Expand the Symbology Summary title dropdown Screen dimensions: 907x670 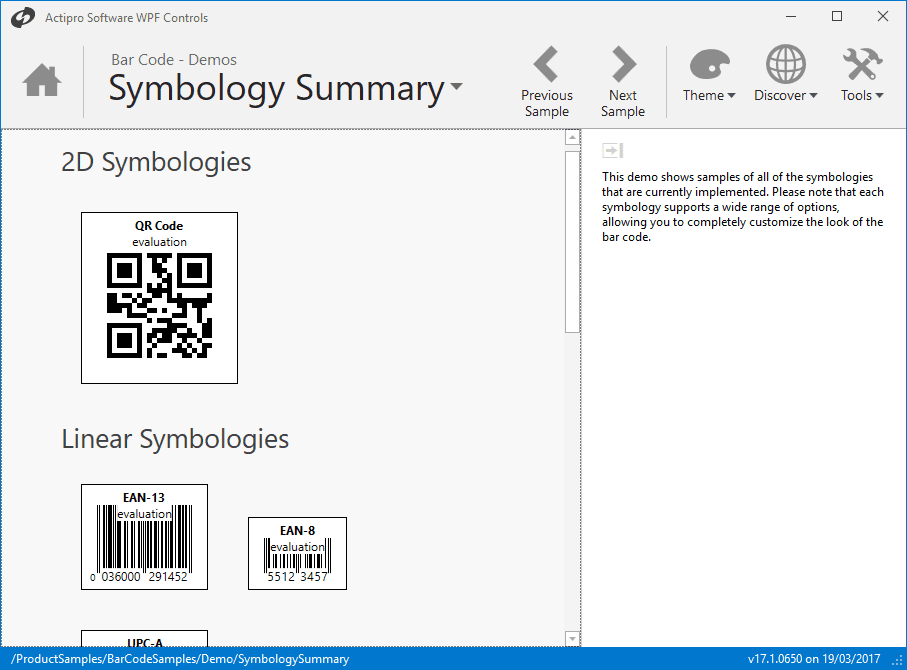point(456,87)
